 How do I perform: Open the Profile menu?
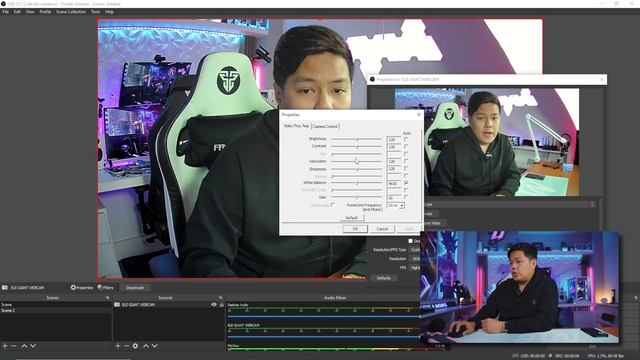[x=45, y=12]
